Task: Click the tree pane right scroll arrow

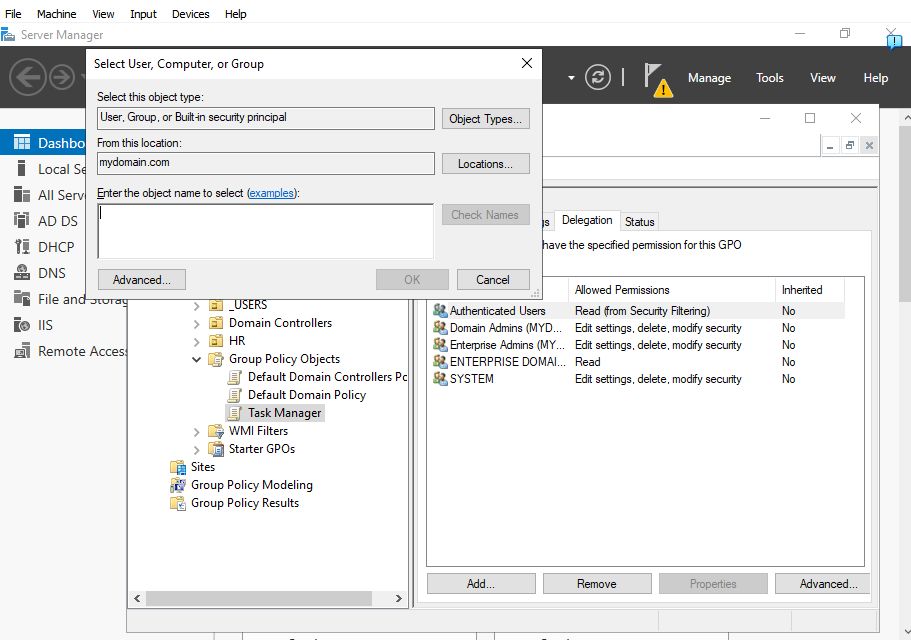Action: click(399, 598)
